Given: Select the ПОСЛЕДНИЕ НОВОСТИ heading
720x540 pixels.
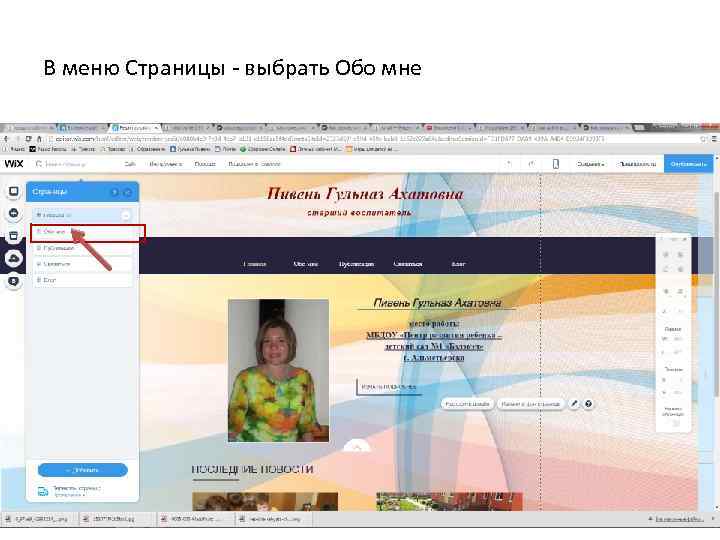Looking at the screenshot, I should pyautogui.click(x=252, y=469).
